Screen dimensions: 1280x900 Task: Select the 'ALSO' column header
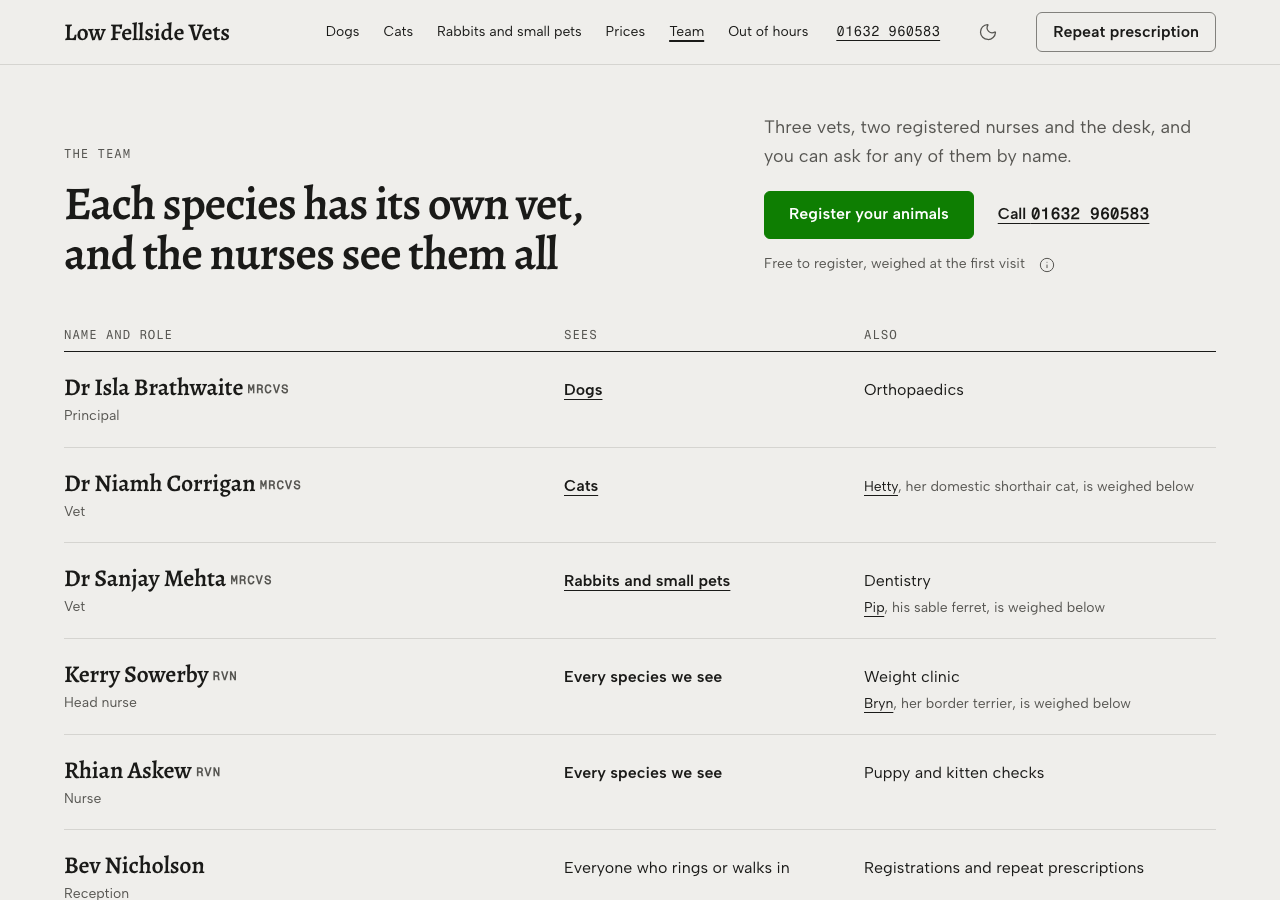pos(881,335)
